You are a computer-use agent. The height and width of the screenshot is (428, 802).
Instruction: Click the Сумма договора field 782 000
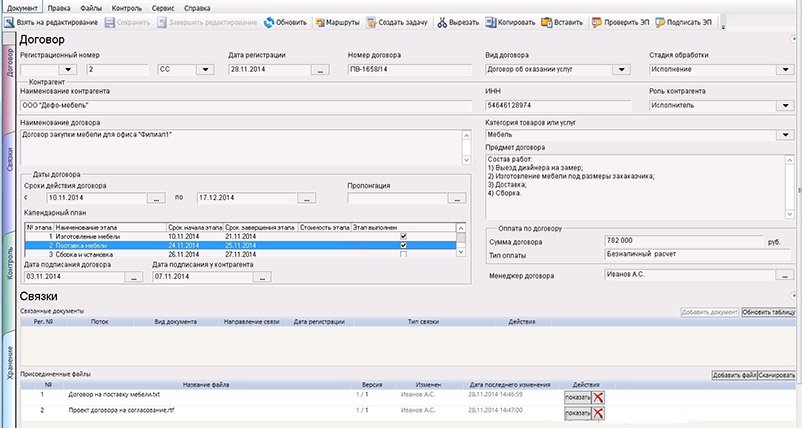684,241
